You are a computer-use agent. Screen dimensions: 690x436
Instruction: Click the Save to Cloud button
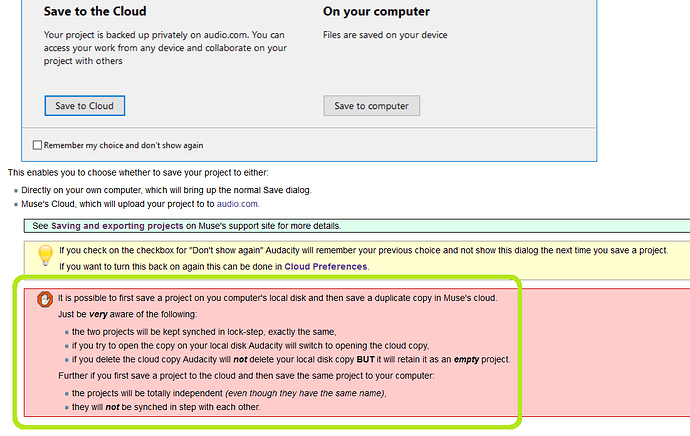pyautogui.click(x=84, y=106)
